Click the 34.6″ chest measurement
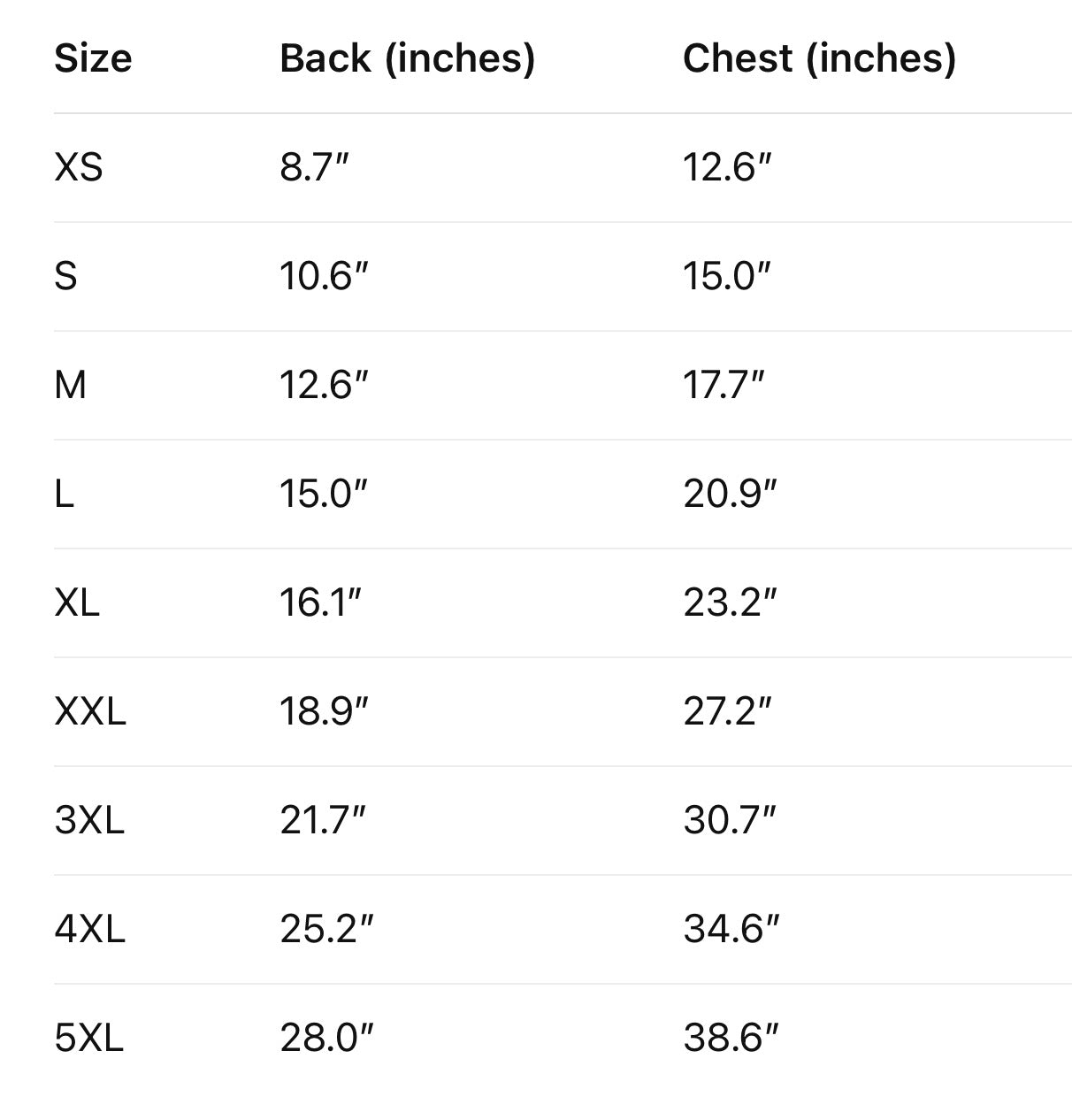This screenshot has height=1120, width=1072. [x=731, y=929]
